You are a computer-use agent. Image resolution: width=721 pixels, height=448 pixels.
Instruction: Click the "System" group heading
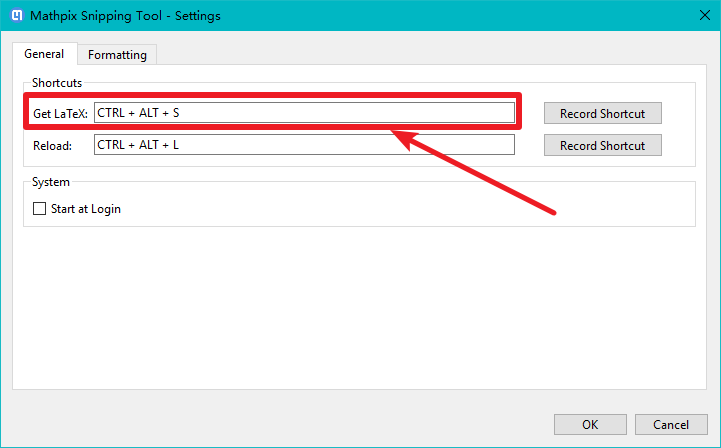coord(51,182)
